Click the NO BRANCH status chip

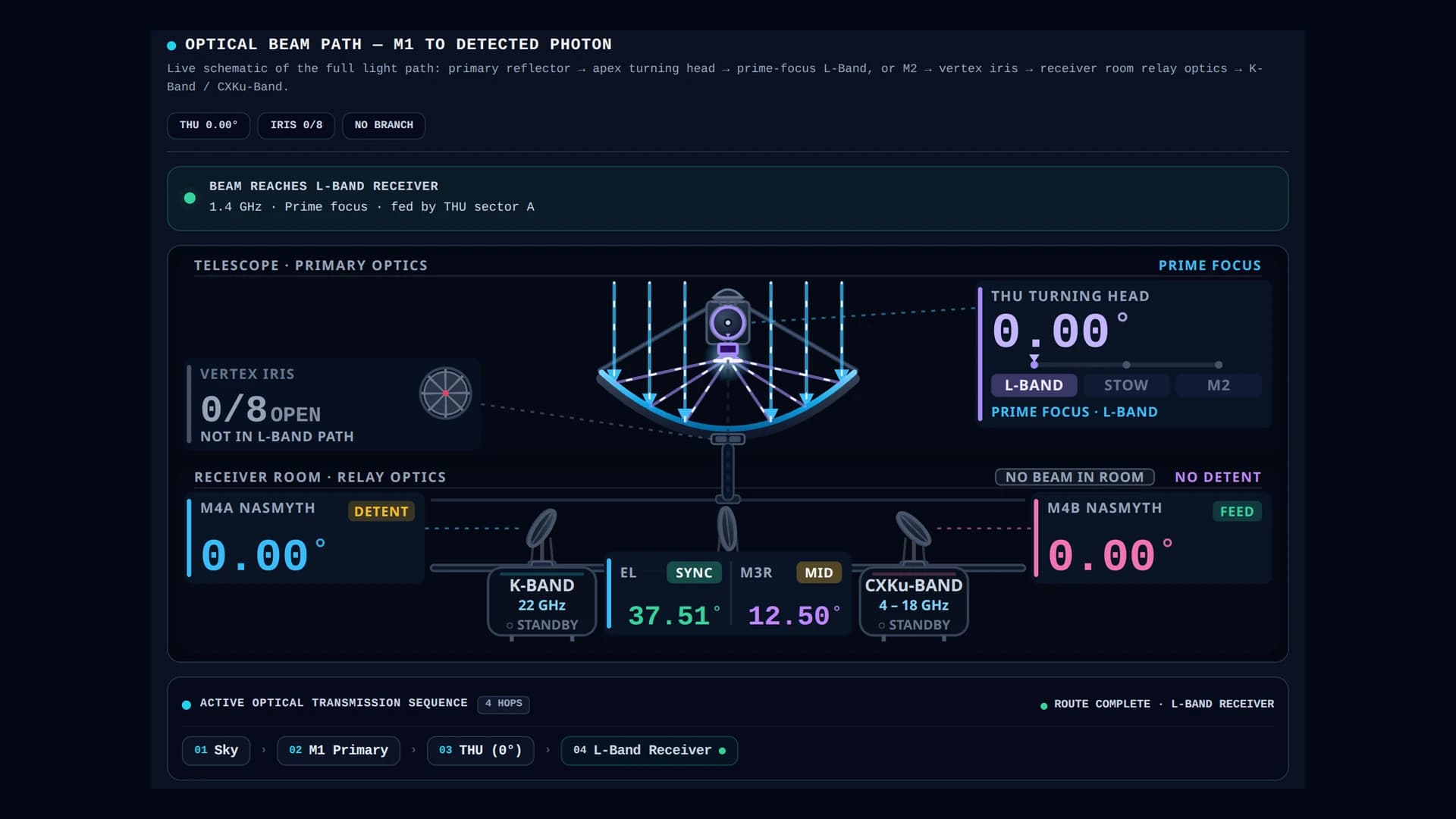pos(384,125)
